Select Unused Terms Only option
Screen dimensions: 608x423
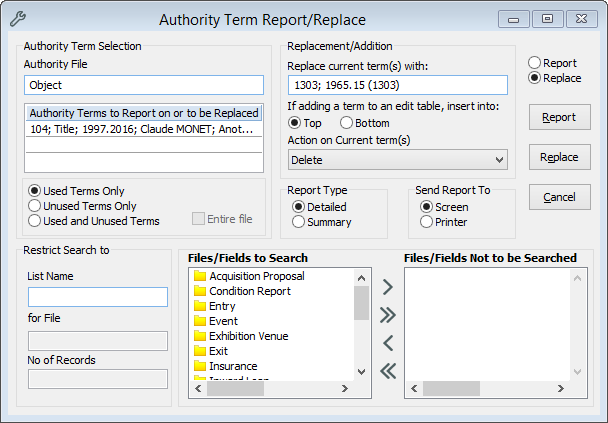35,206
